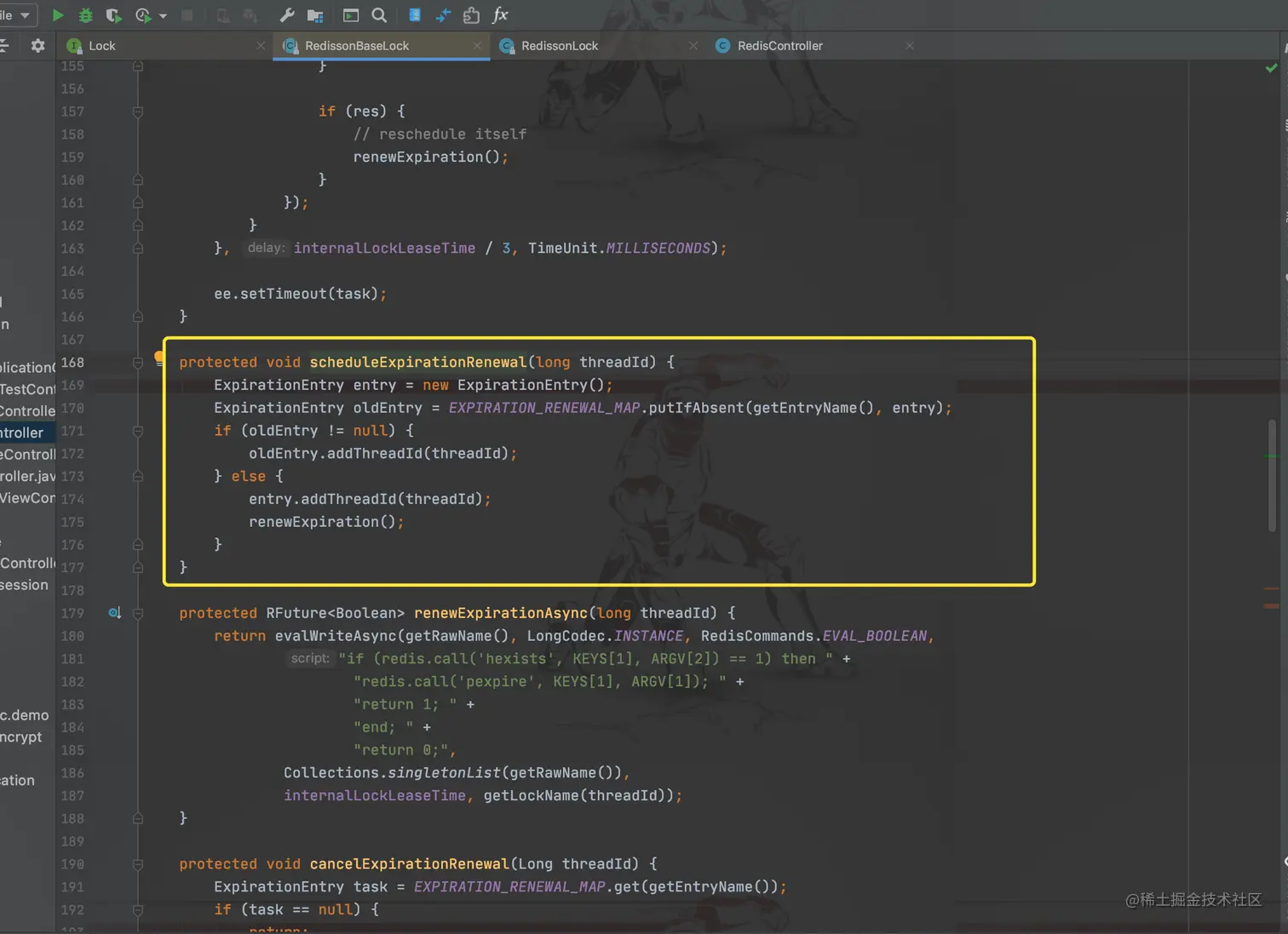This screenshot has width=1288, height=934.
Task: Click the stop process square icon
Action: (x=187, y=15)
